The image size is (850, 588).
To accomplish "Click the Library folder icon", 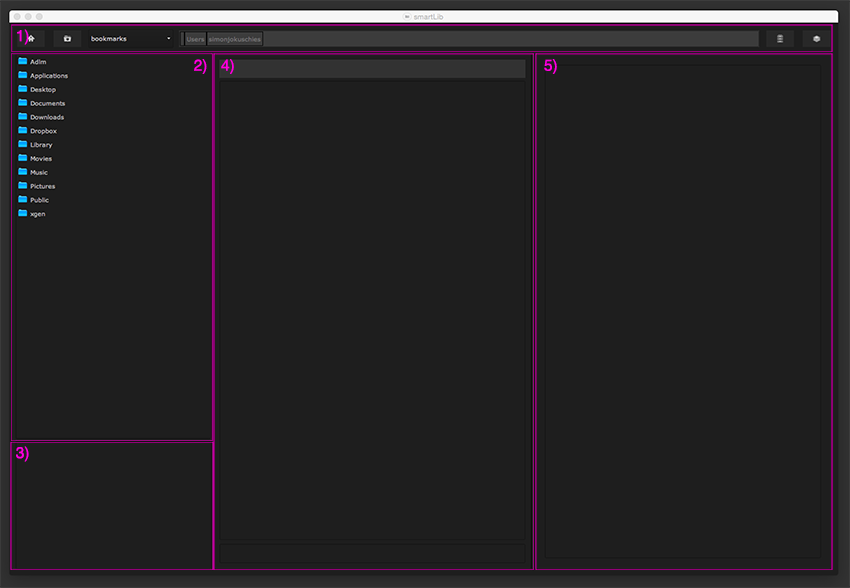I will coord(22,144).
